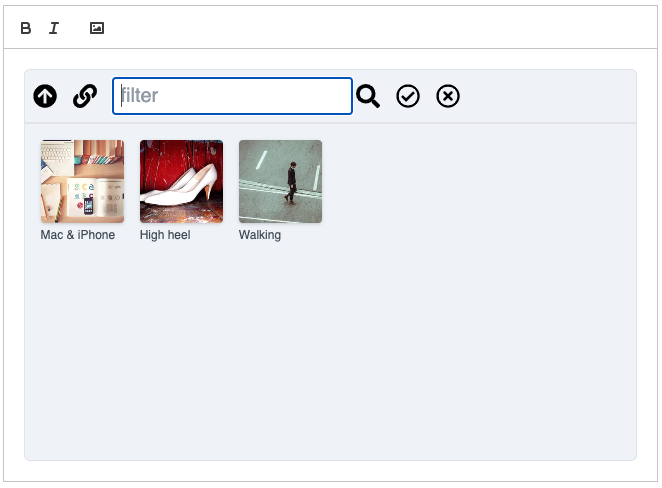Click the chain link icon
This screenshot has height=488, width=662.
[x=85, y=96]
